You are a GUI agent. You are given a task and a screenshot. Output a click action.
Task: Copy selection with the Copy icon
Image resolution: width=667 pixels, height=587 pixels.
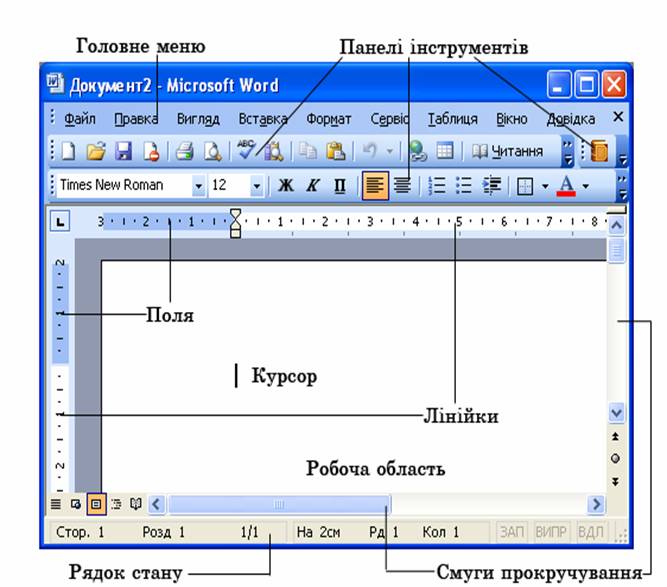pyautogui.click(x=308, y=151)
